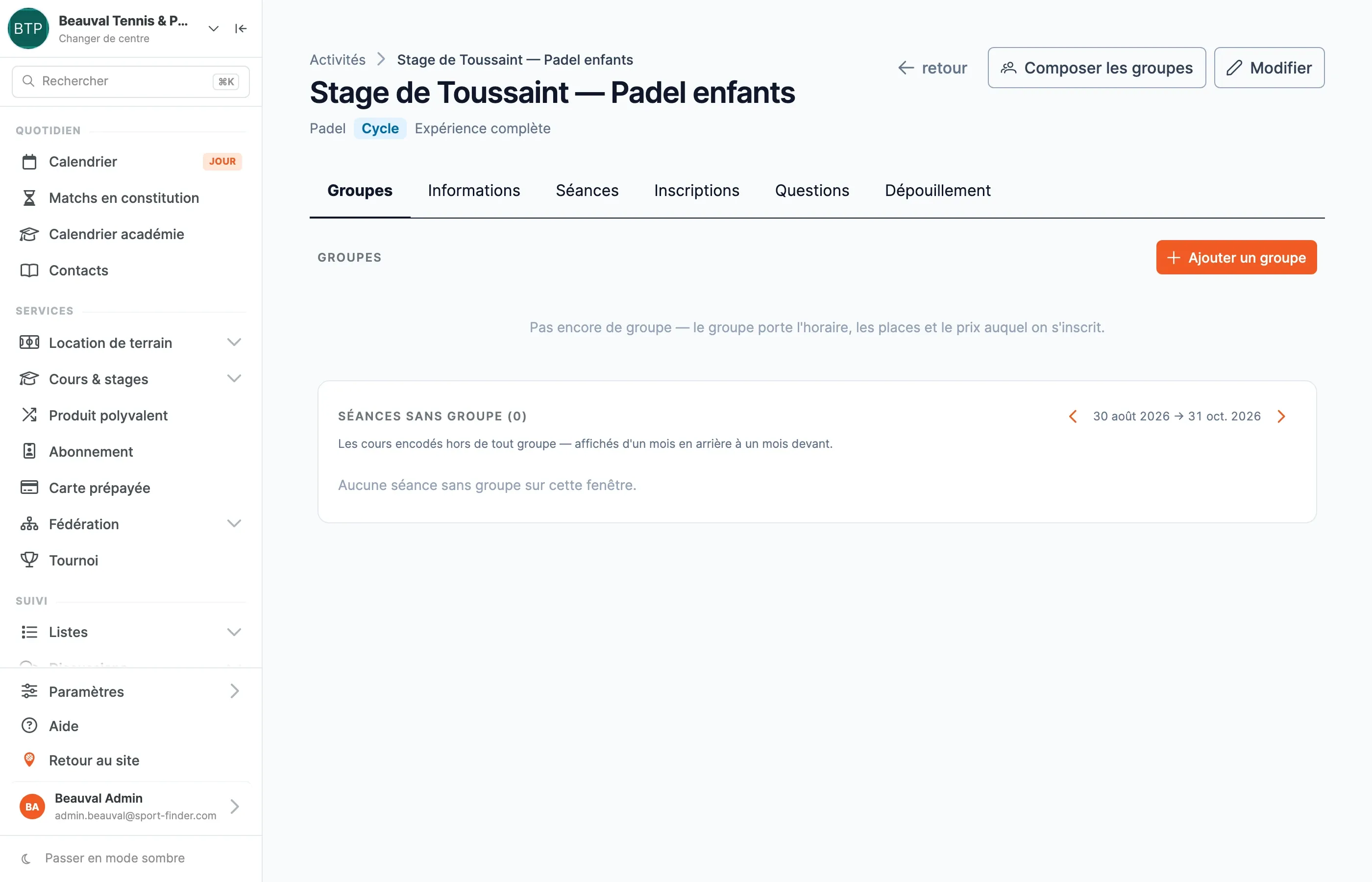Click the JOUR badge next to Calendrier
Image resolution: width=1372 pixels, height=882 pixels.
[222, 162]
